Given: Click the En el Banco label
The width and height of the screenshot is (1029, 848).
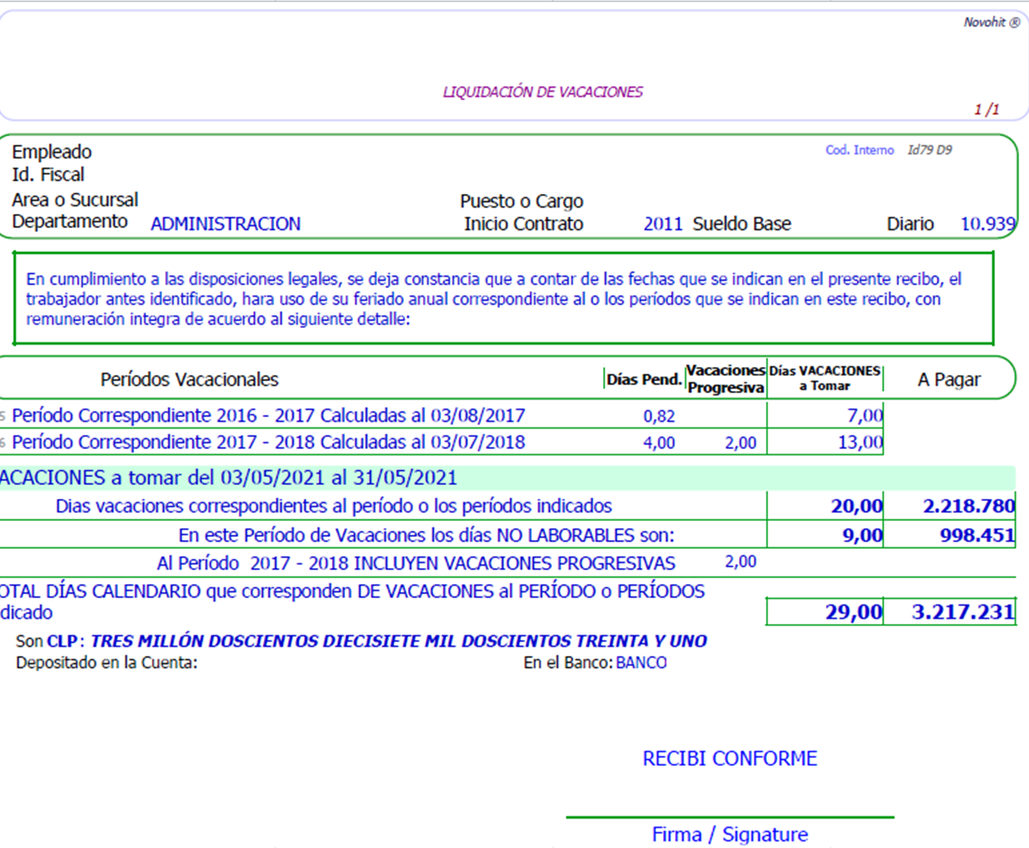Looking at the screenshot, I should point(568,663).
